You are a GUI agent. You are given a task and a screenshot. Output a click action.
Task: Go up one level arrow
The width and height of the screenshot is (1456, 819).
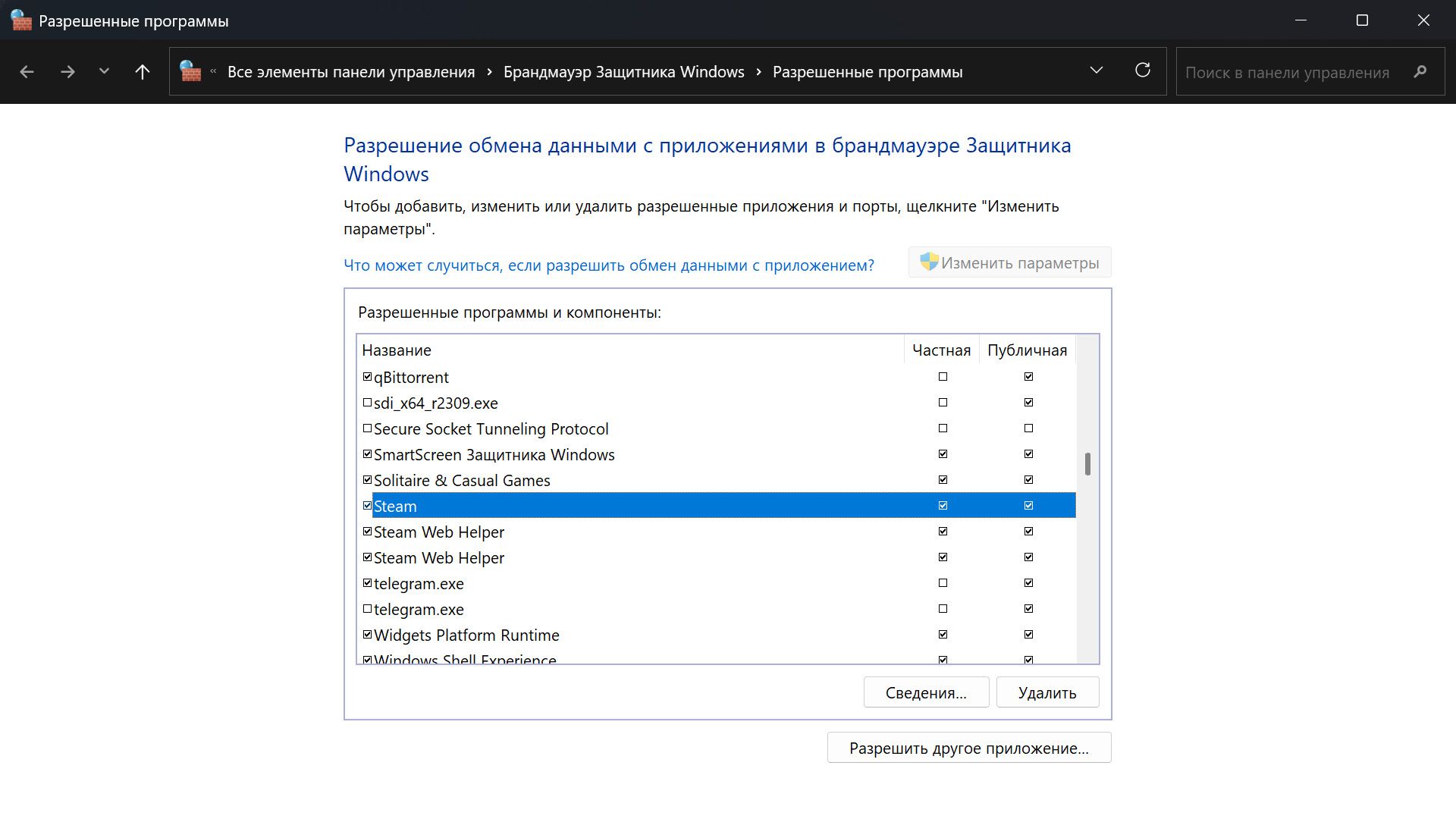[x=142, y=72]
